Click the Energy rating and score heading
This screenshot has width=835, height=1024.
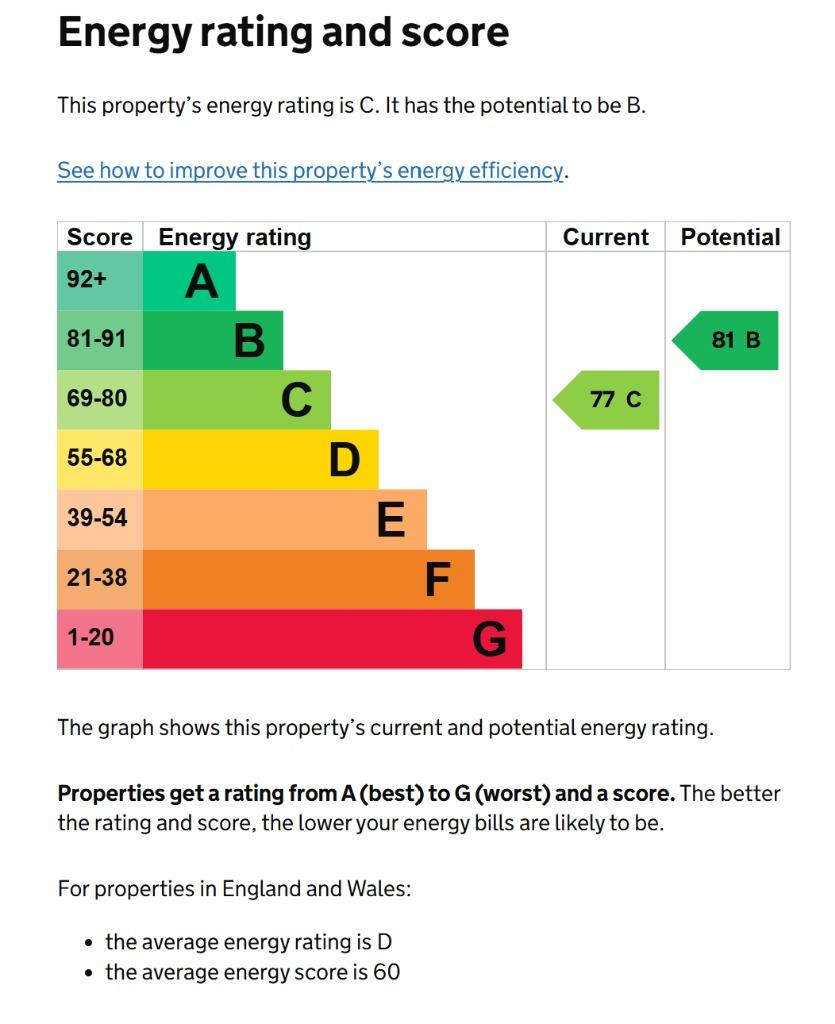283,33
